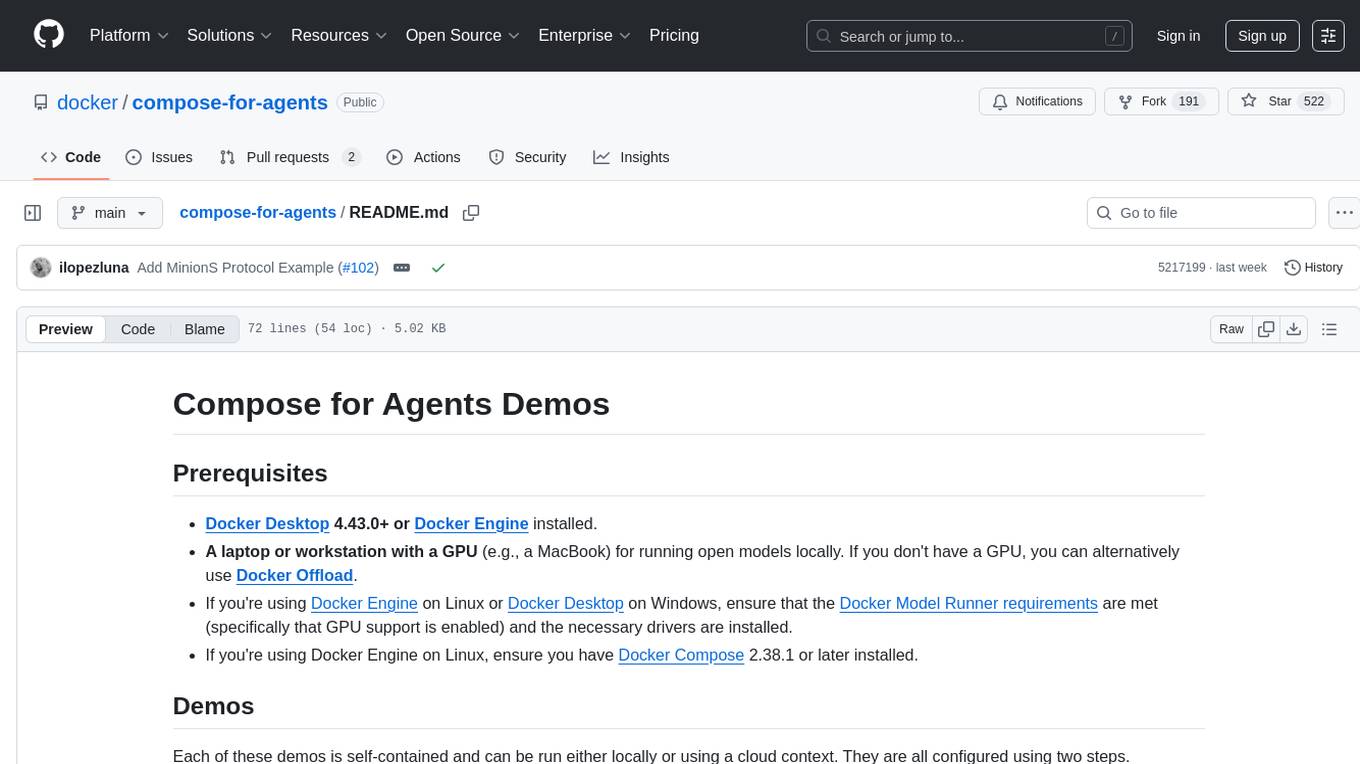Click the pull requests count badge 2

(x=351, y=157)
